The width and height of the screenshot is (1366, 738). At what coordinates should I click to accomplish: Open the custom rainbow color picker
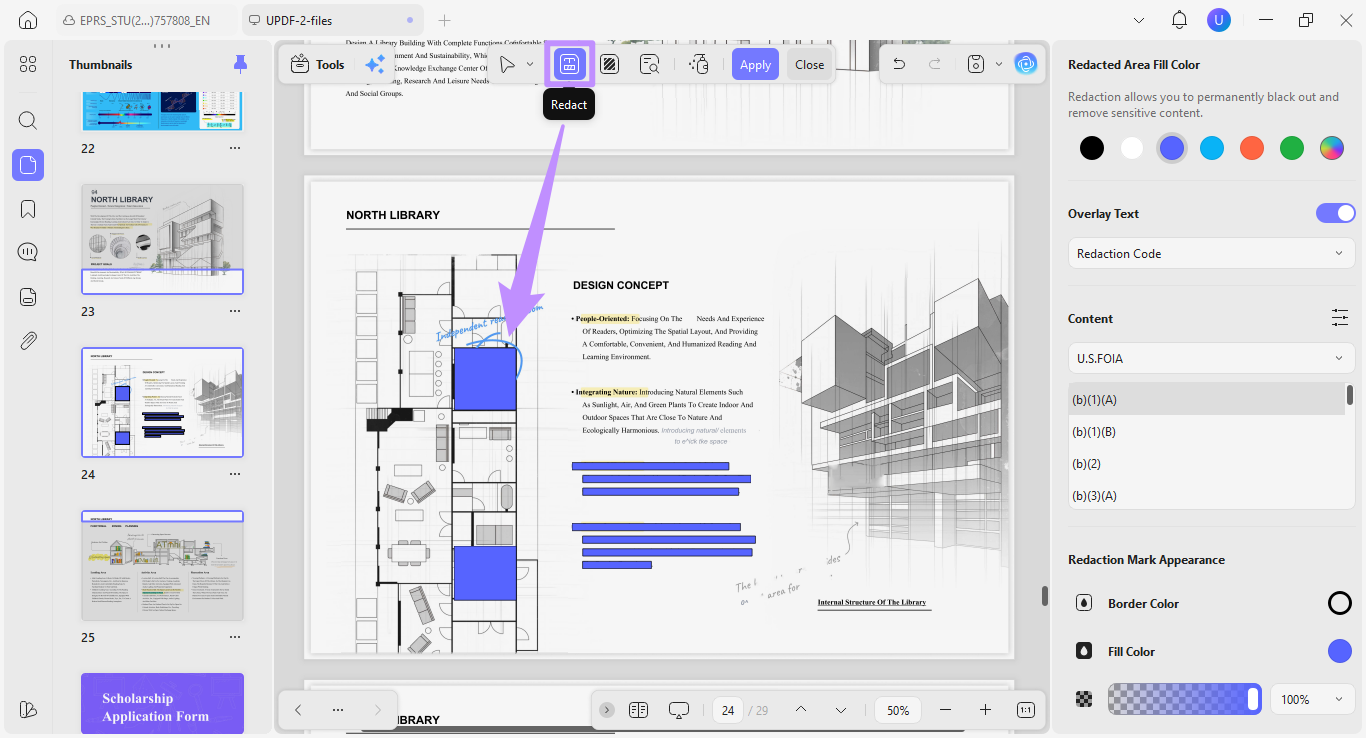pos(1331,148)
